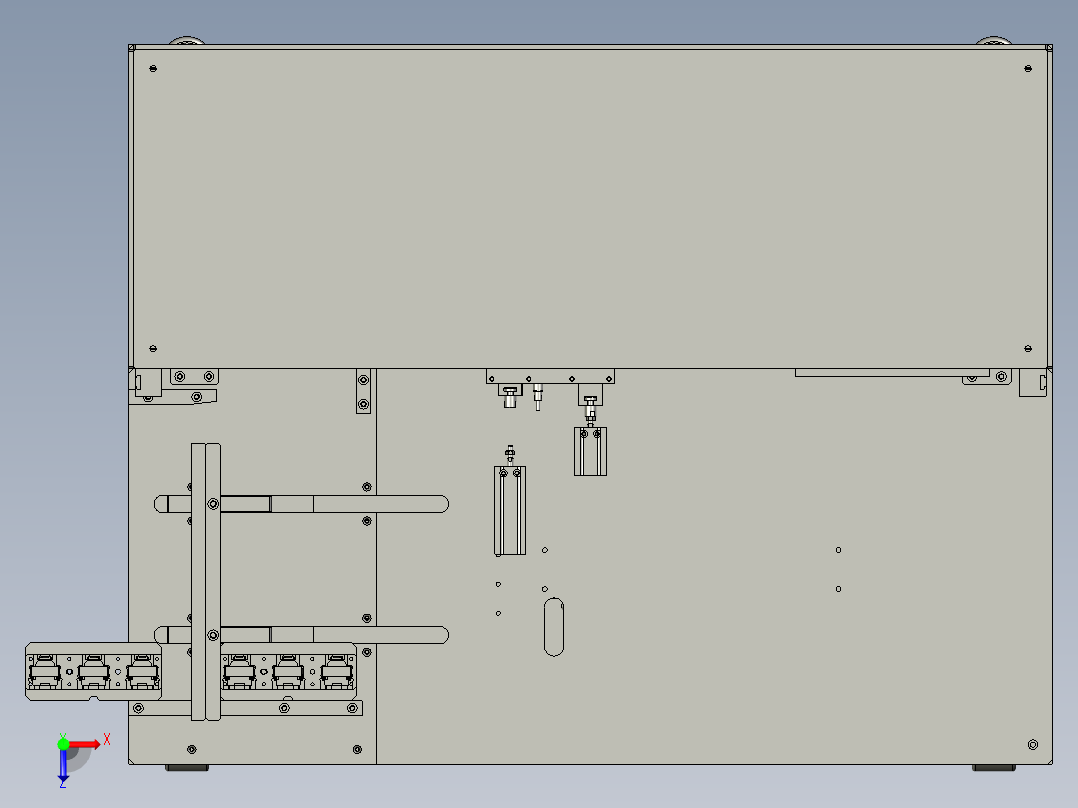1078x808 pixels.
Task: Pick the bottom-right screw on the cover panel
Action: point(1028,349)
